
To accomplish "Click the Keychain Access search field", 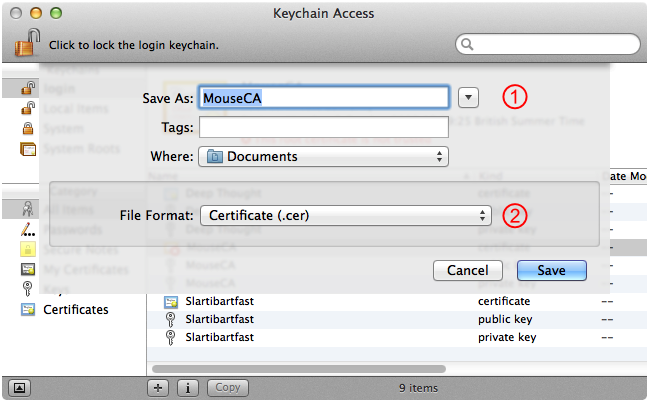I will coord(548,44).
